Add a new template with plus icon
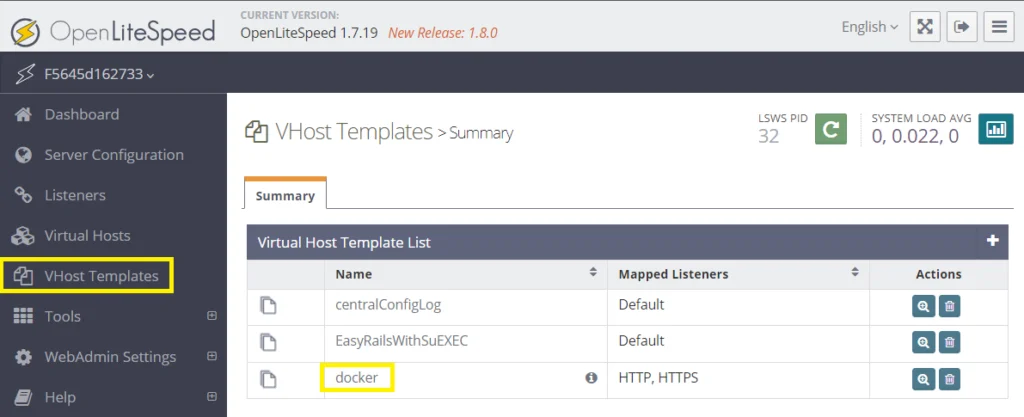Viewport: 1024px width, 417px height. coord(993,241)
